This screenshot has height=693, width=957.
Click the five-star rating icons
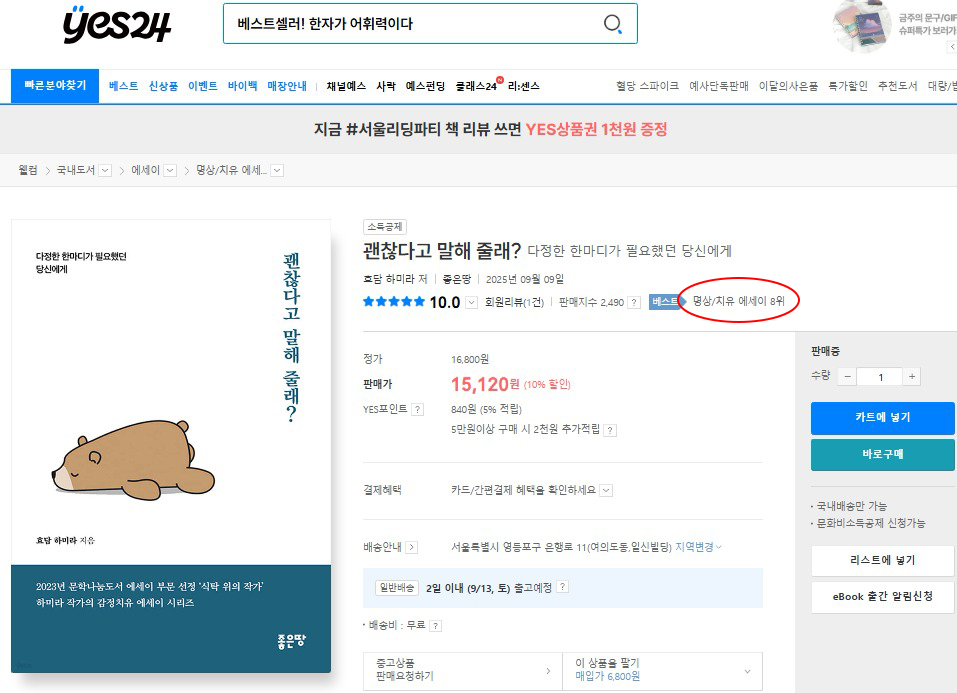coord(394,302)
